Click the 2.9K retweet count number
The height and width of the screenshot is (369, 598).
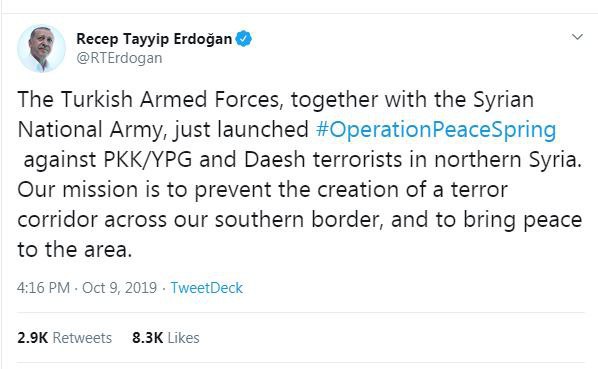[x=32, y=338]
